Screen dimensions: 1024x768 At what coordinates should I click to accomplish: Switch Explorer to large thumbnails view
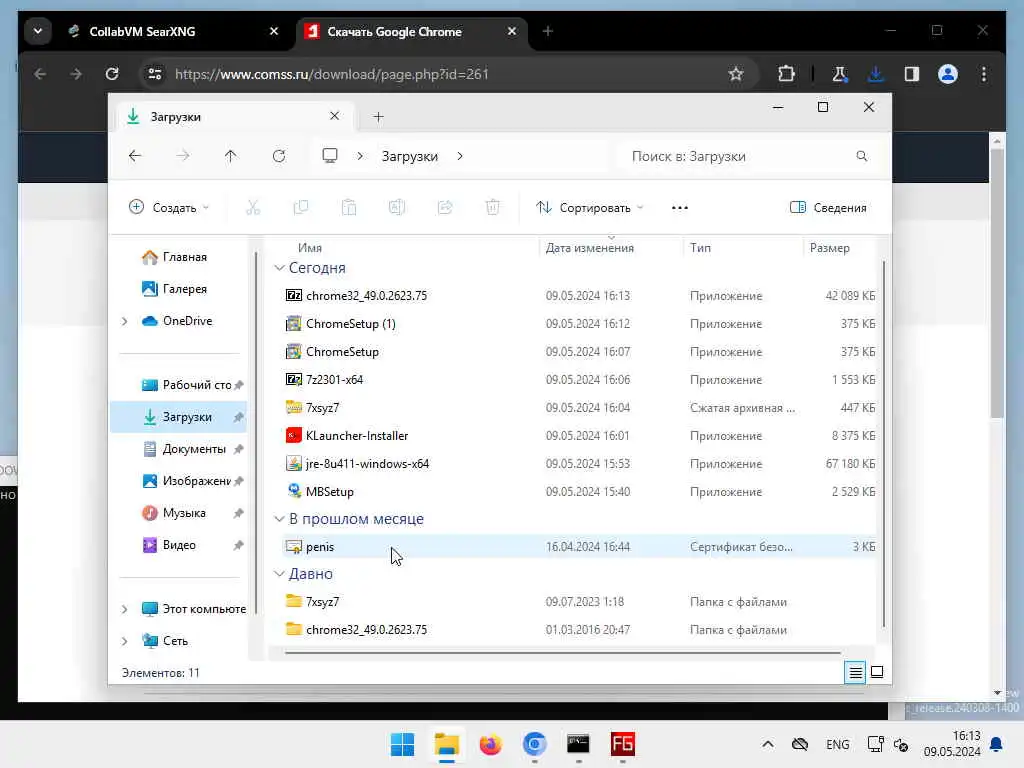tap(877, 672)
